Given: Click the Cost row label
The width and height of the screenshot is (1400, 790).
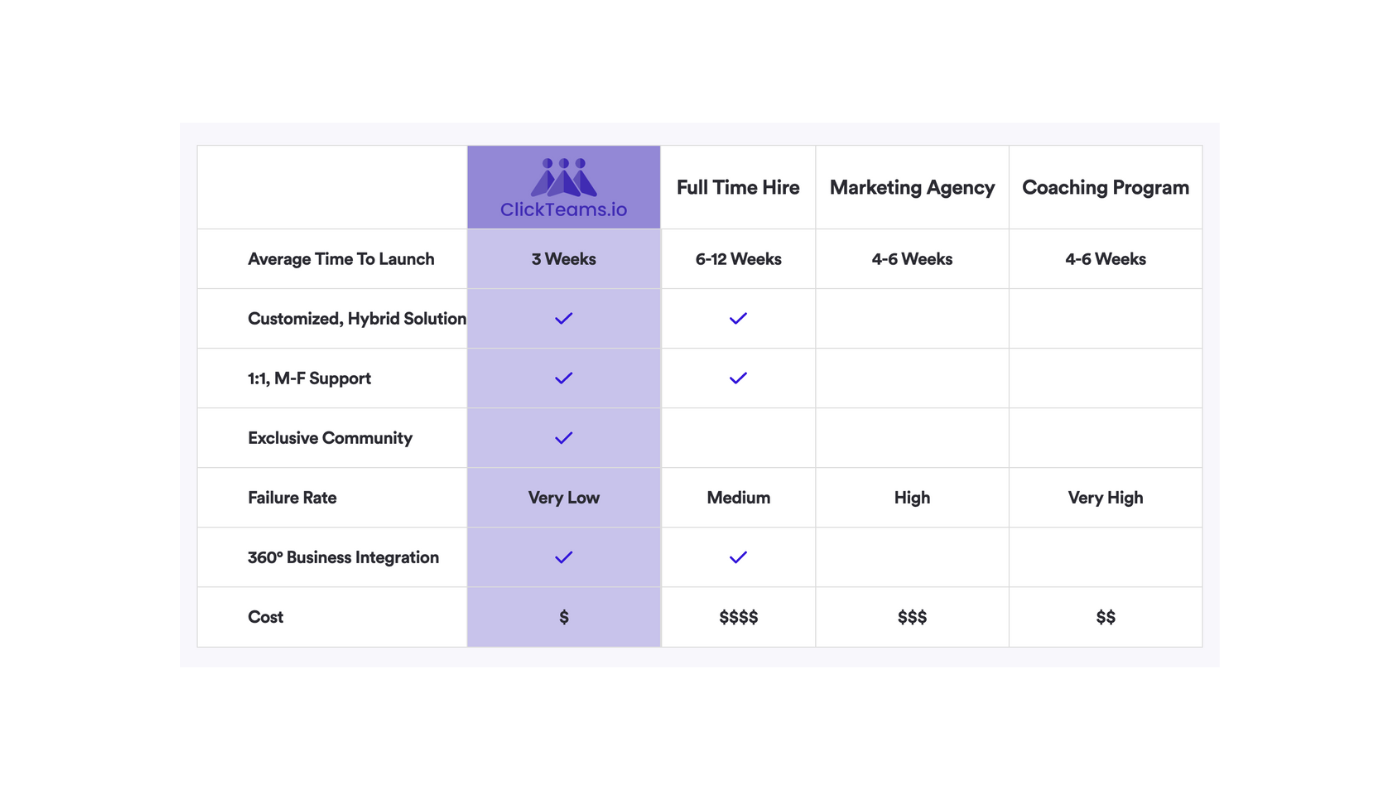Looking at the screenshot, I should tap(265, 617).
